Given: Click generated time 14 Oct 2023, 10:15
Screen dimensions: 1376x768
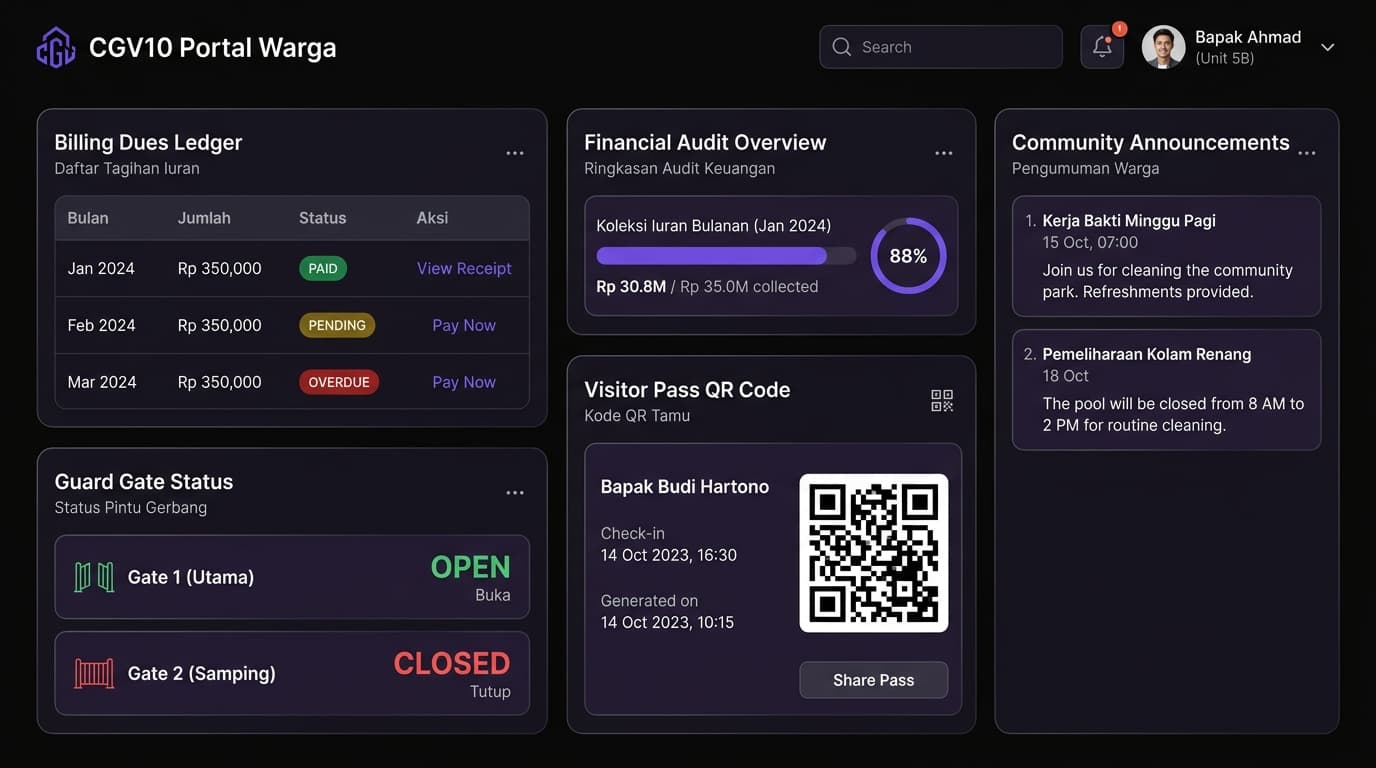Looking at the screenshot, I should pyautogui.click(x=667, y=622).
